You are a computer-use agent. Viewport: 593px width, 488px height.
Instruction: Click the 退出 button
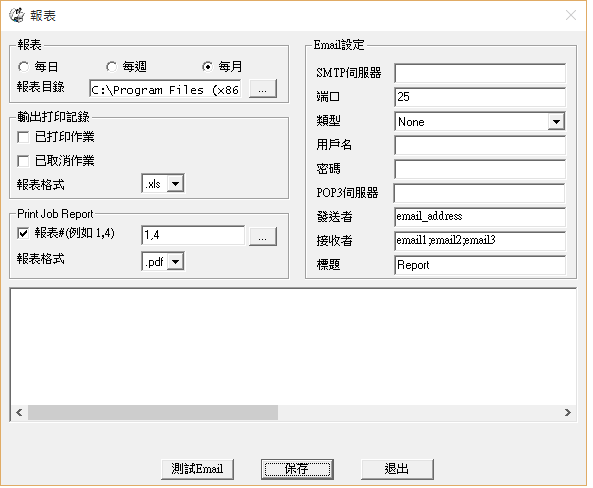[x=397, y=469]
